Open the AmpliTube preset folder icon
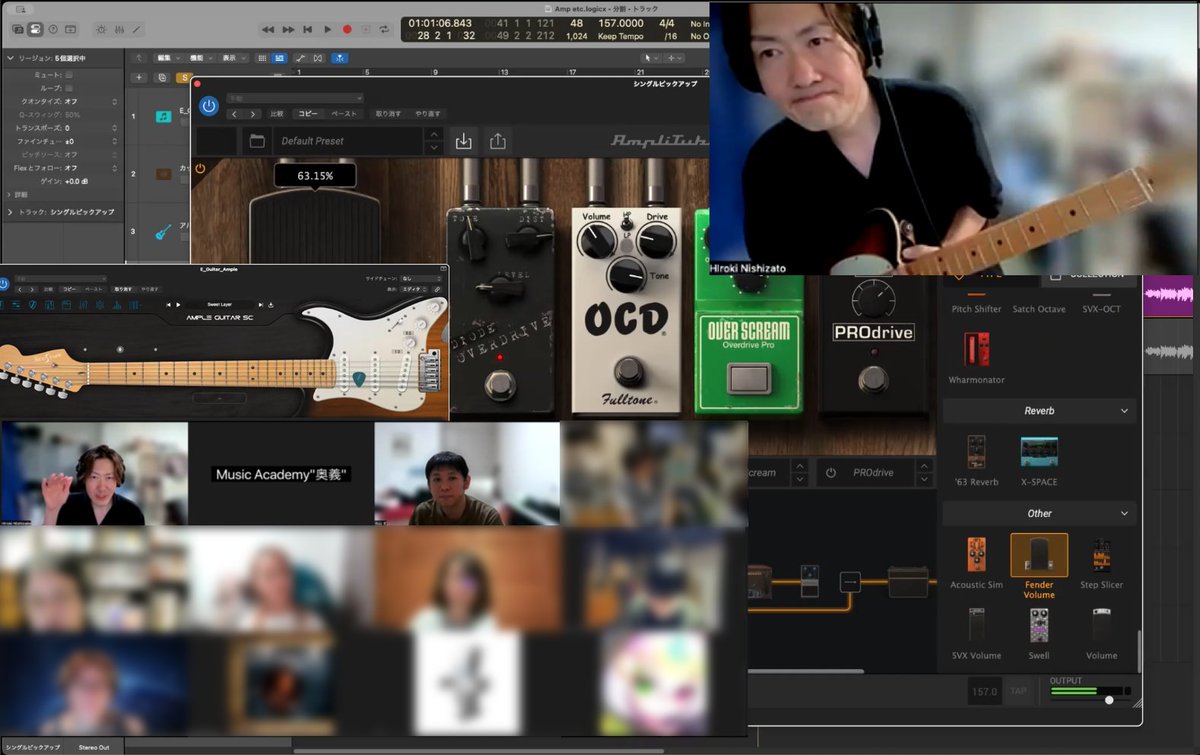 [257, 141]
